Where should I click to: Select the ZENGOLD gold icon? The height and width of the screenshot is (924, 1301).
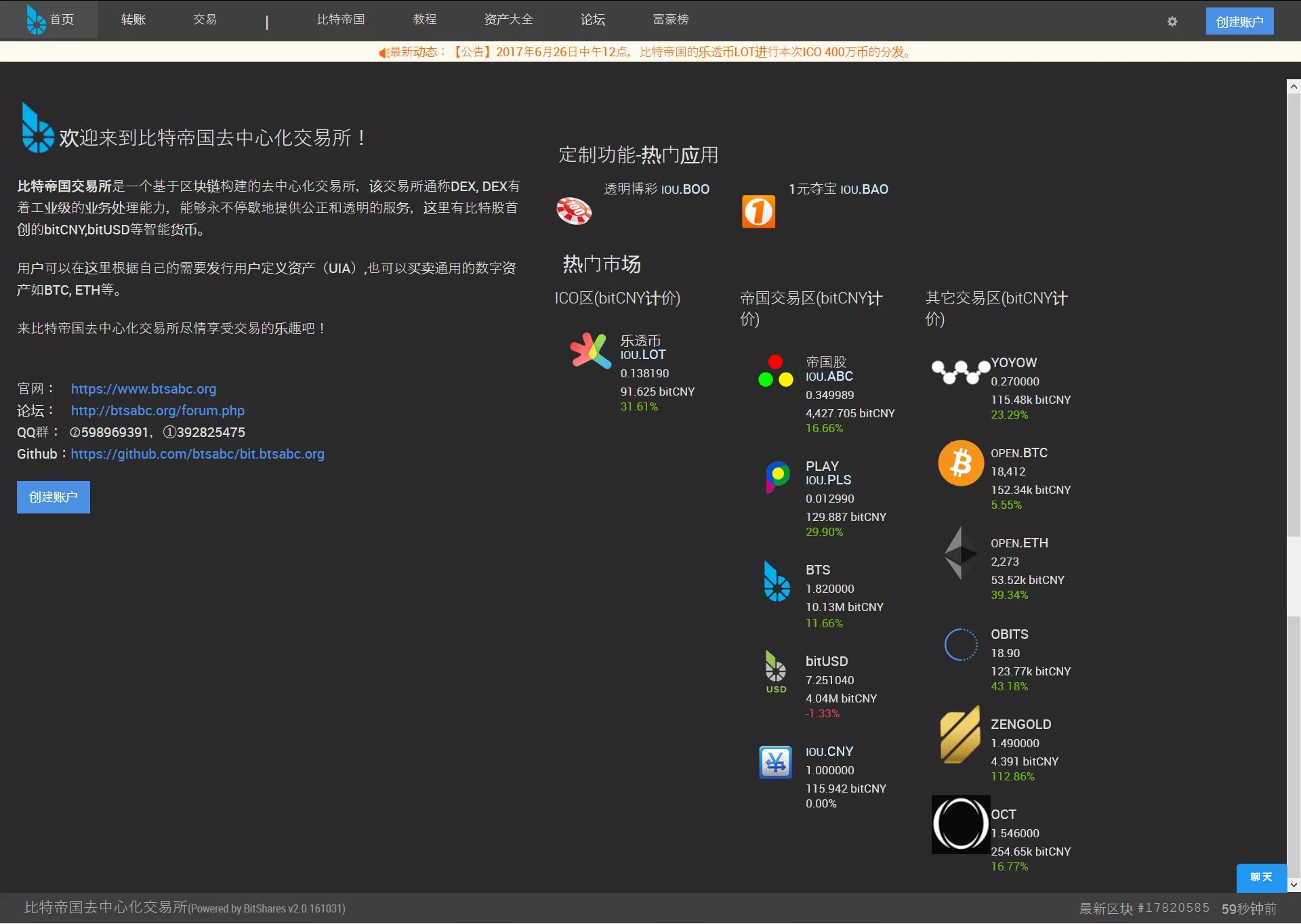(x=960, y=734)
